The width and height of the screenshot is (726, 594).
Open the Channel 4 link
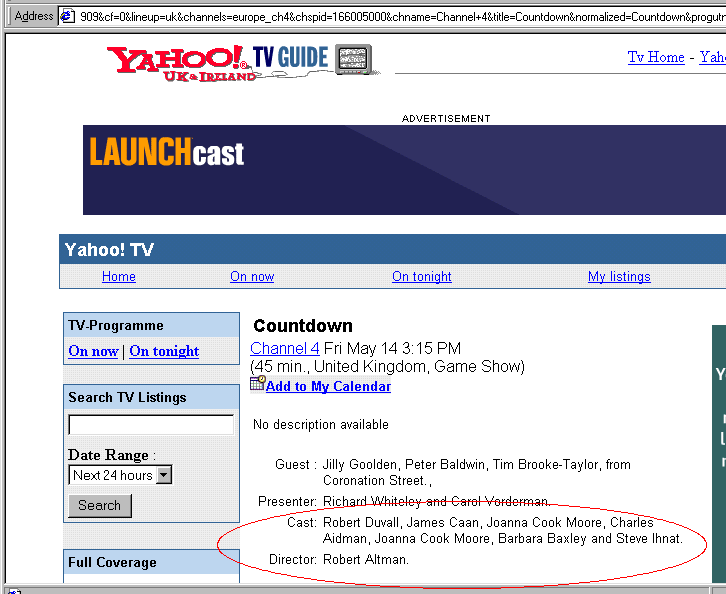pyautogui.click(x=284, y=348)
